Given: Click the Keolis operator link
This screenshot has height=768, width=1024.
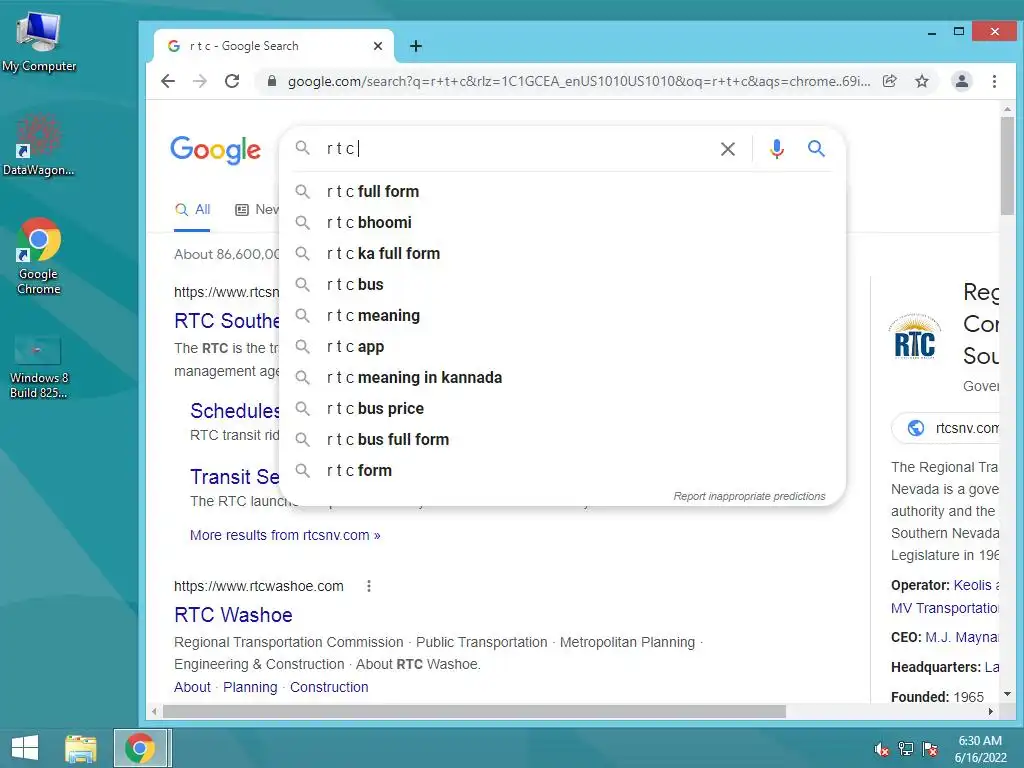Looking at the screenshot, I should pos(976,585).
